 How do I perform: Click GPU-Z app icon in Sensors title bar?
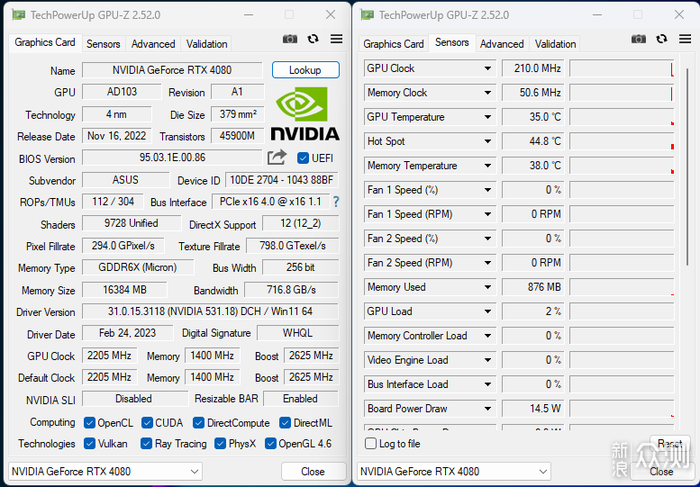[367, 15]
